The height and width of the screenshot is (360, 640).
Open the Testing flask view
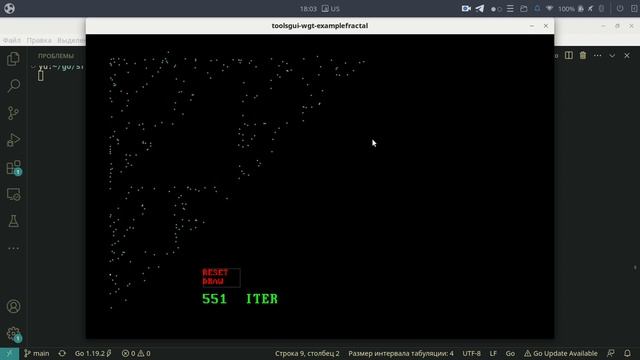point(13,221)
